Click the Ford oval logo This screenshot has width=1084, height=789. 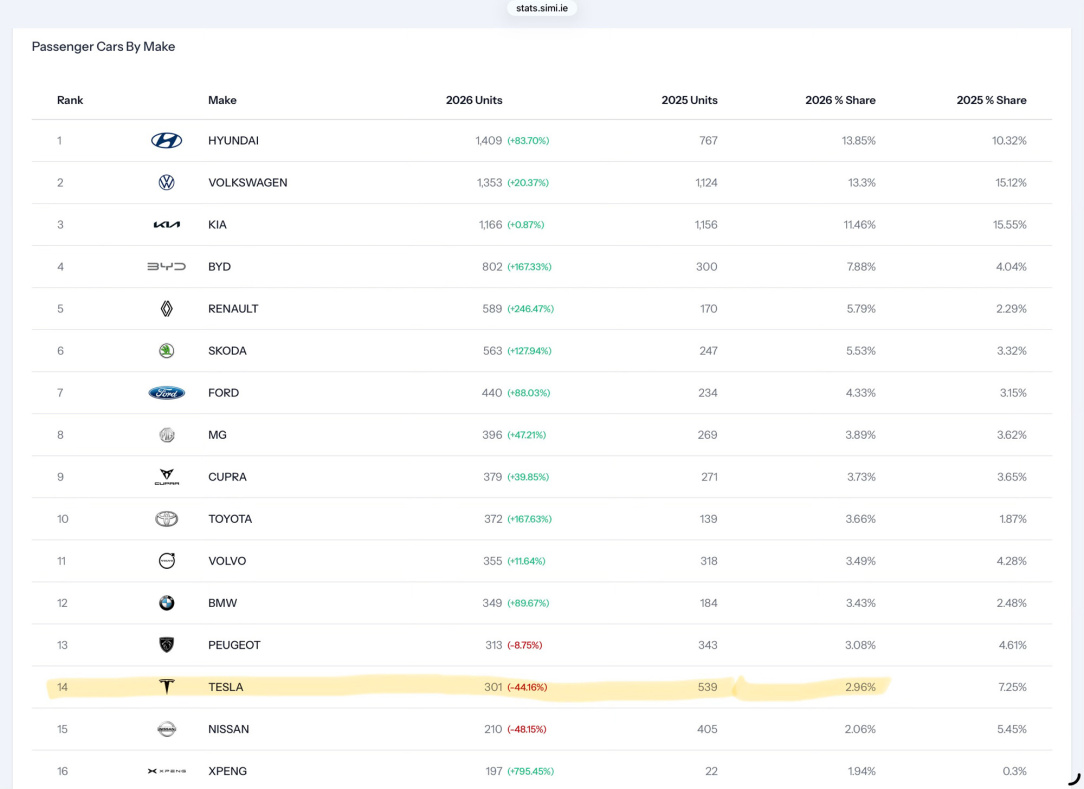click(x=167, y=393)
